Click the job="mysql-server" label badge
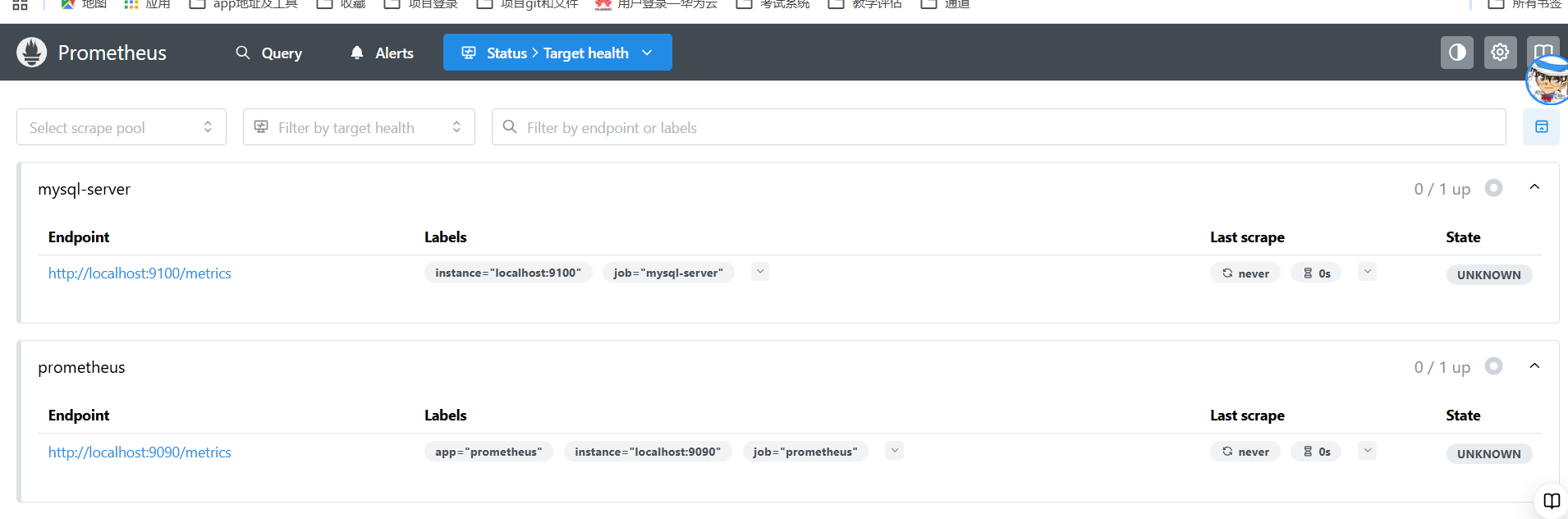The image size is (1568, 519). (668, 273)
